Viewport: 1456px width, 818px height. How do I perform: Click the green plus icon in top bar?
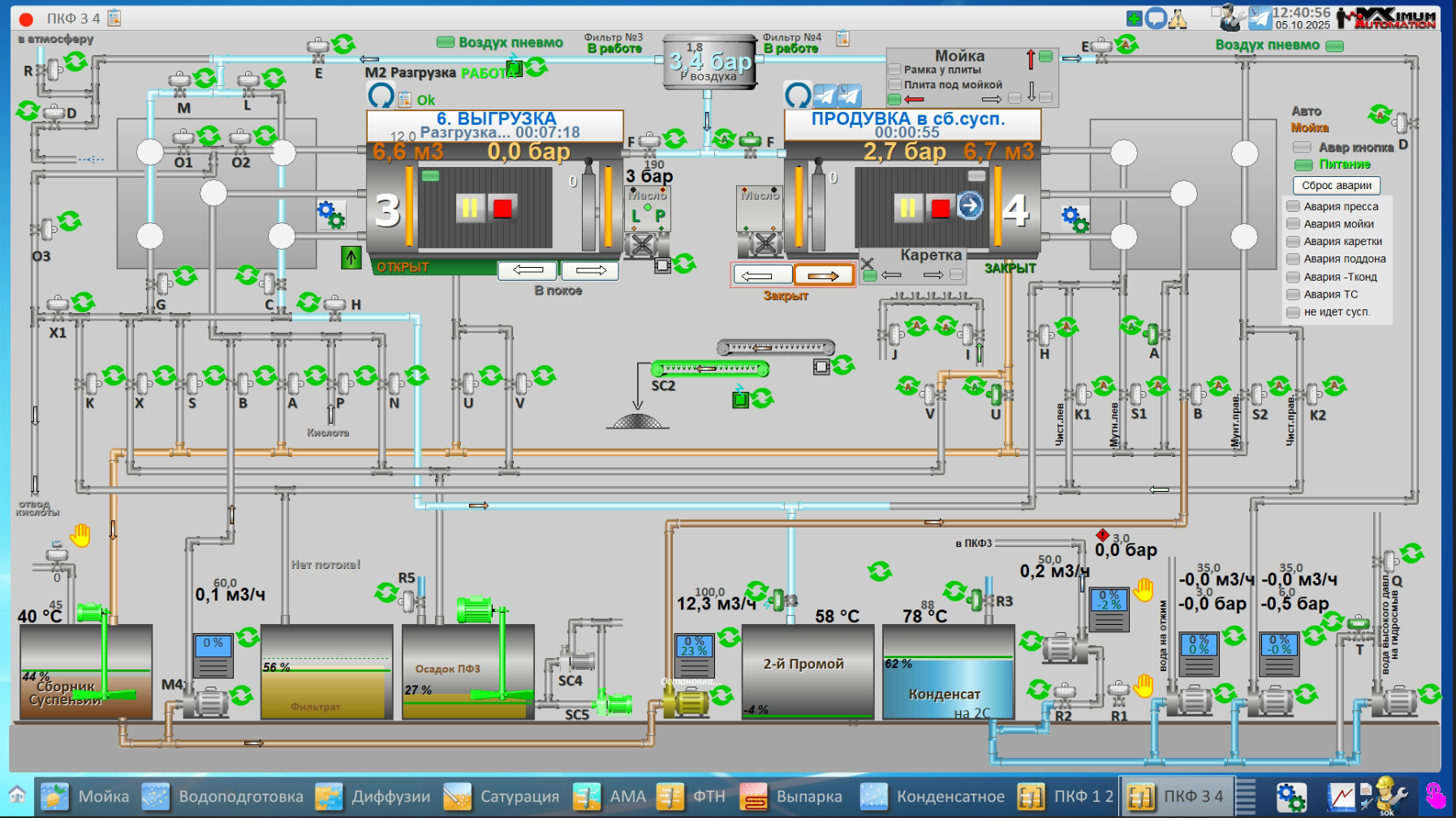[1135, 19]
